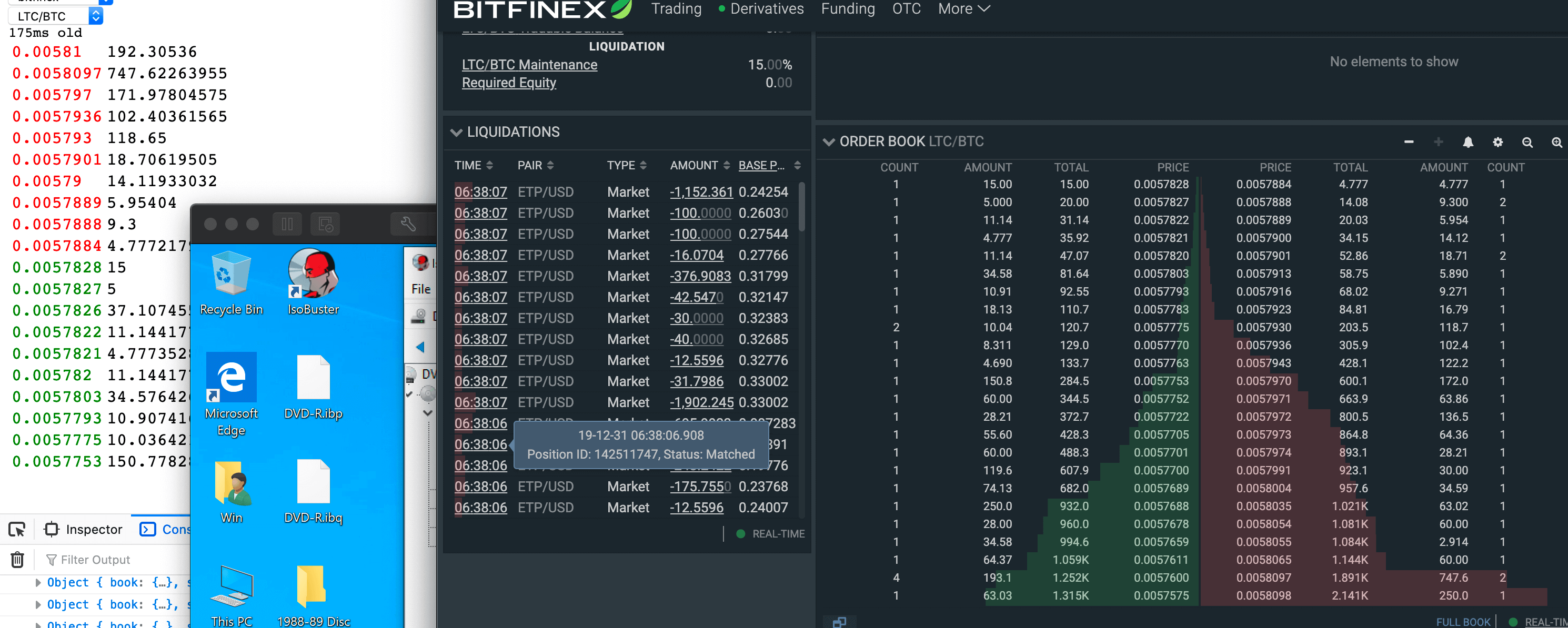Open the VM snapshot button
This screenshot has width=1568, height=628.
pyautogui.click(x=326, y=224)
